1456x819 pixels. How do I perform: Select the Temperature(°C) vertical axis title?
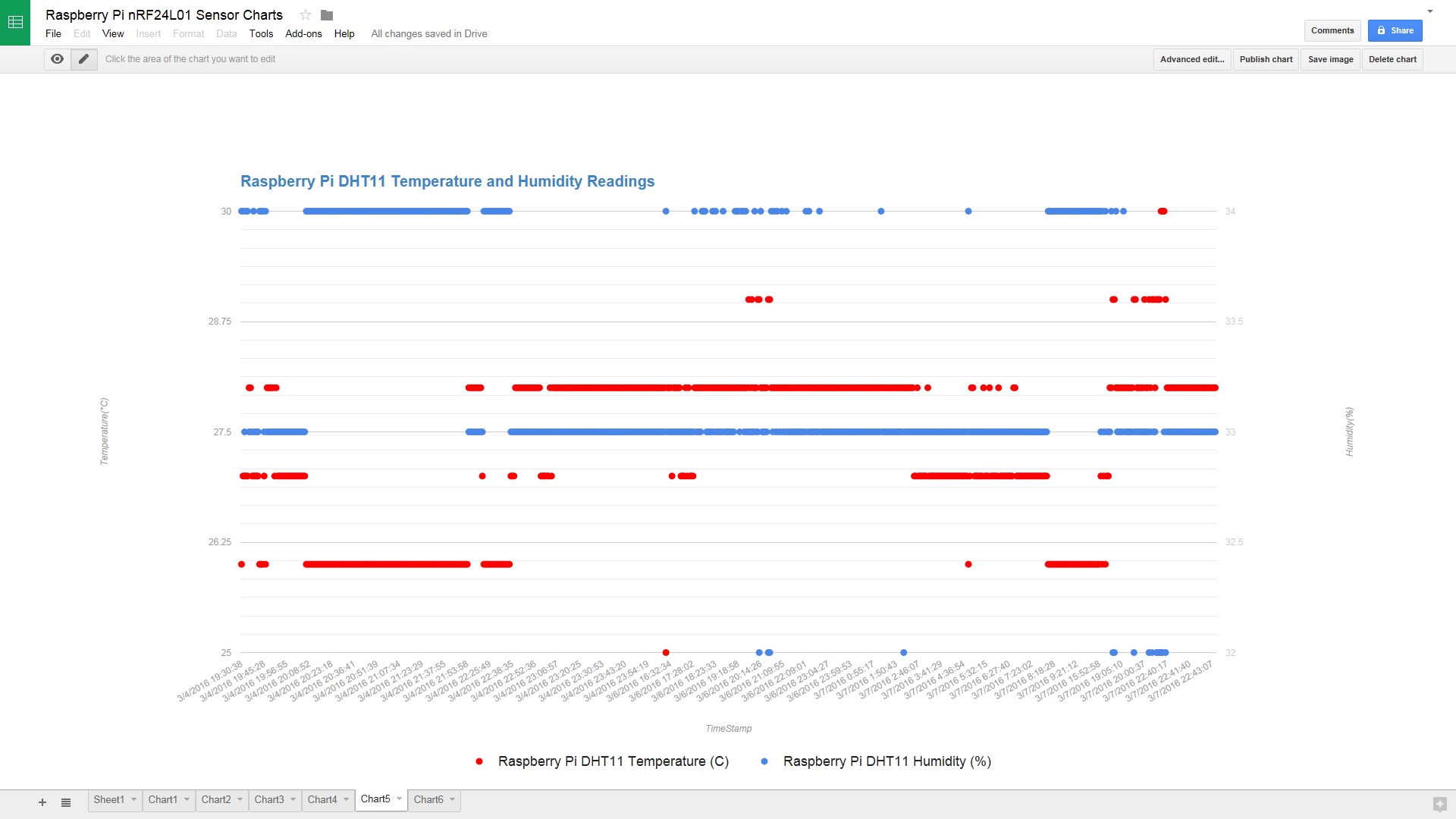coord(105,431)
